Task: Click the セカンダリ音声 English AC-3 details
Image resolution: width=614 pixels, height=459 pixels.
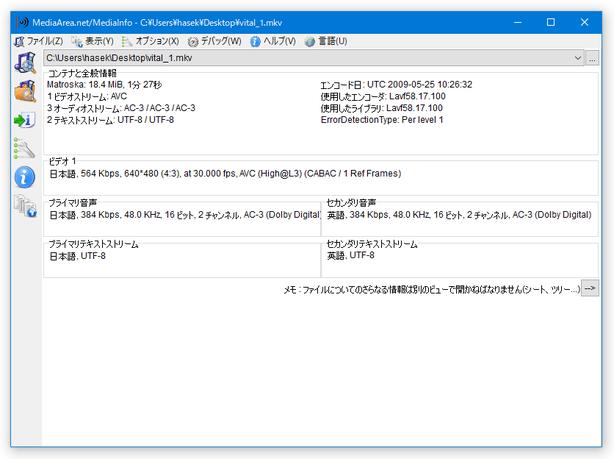Action: [x=459, y=215]
